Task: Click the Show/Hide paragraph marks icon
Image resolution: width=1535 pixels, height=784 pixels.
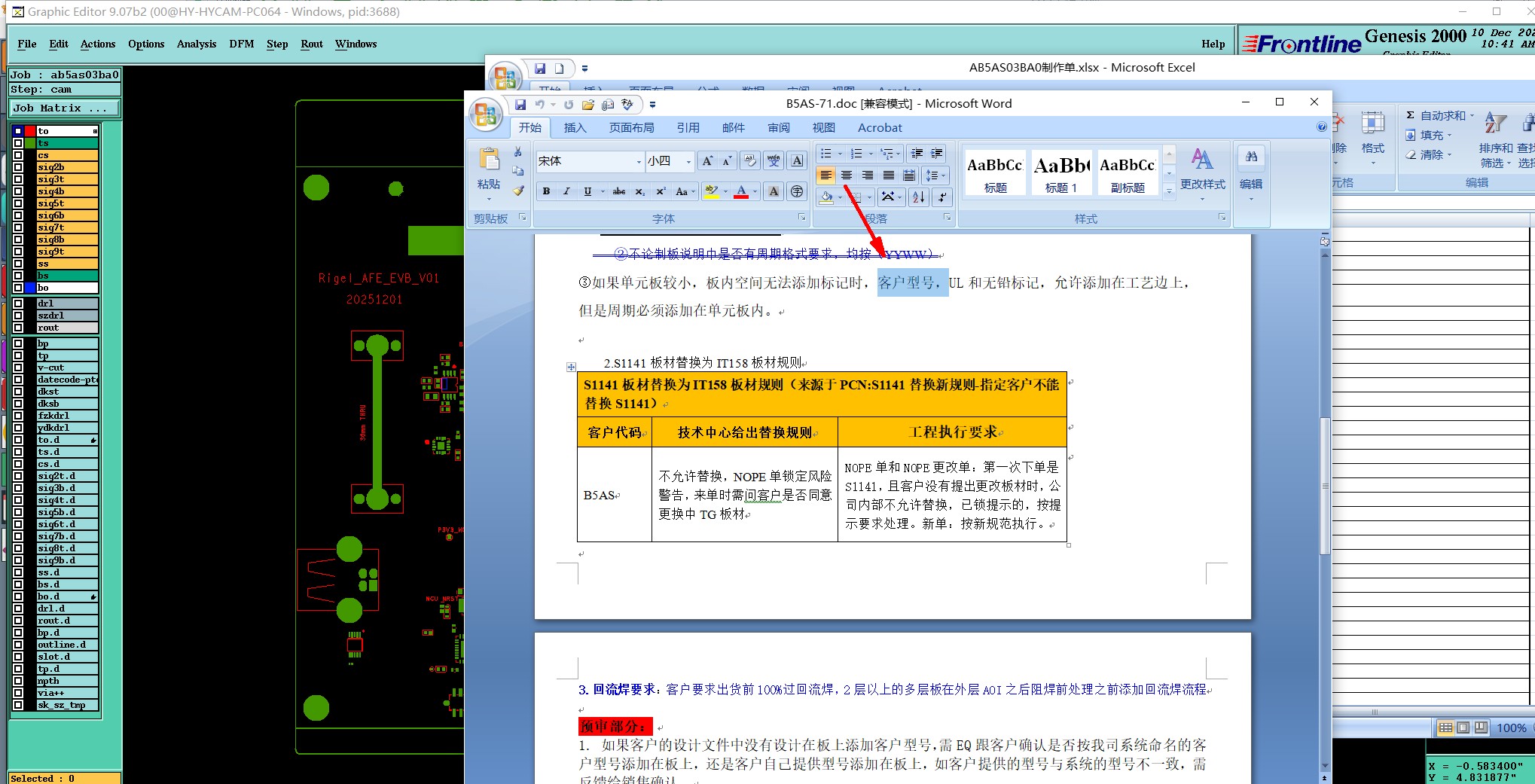Action: pyautogui.click(x=942, y=197)
